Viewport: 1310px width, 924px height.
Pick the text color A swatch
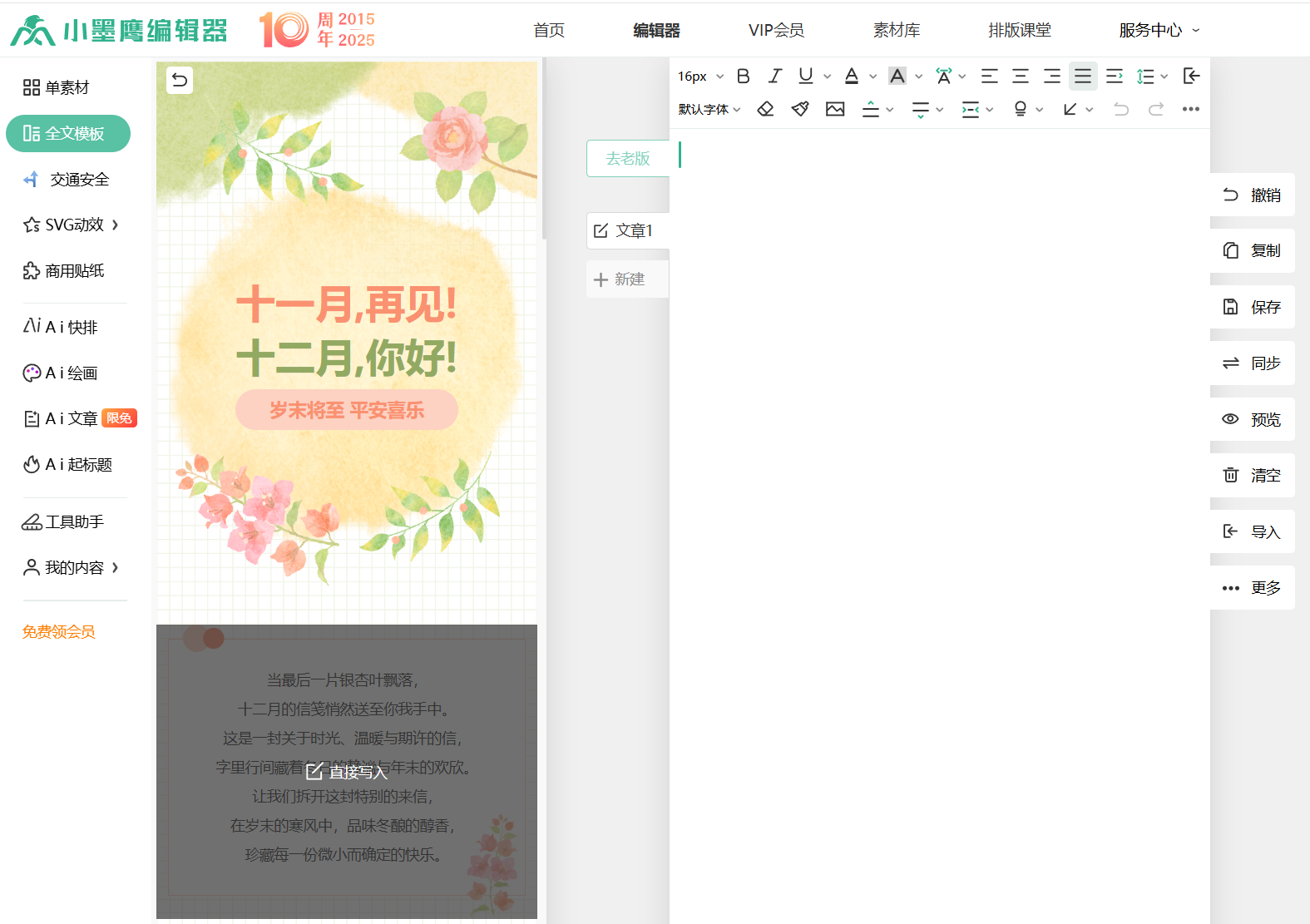pyautogui.click(x=852, y=77)
